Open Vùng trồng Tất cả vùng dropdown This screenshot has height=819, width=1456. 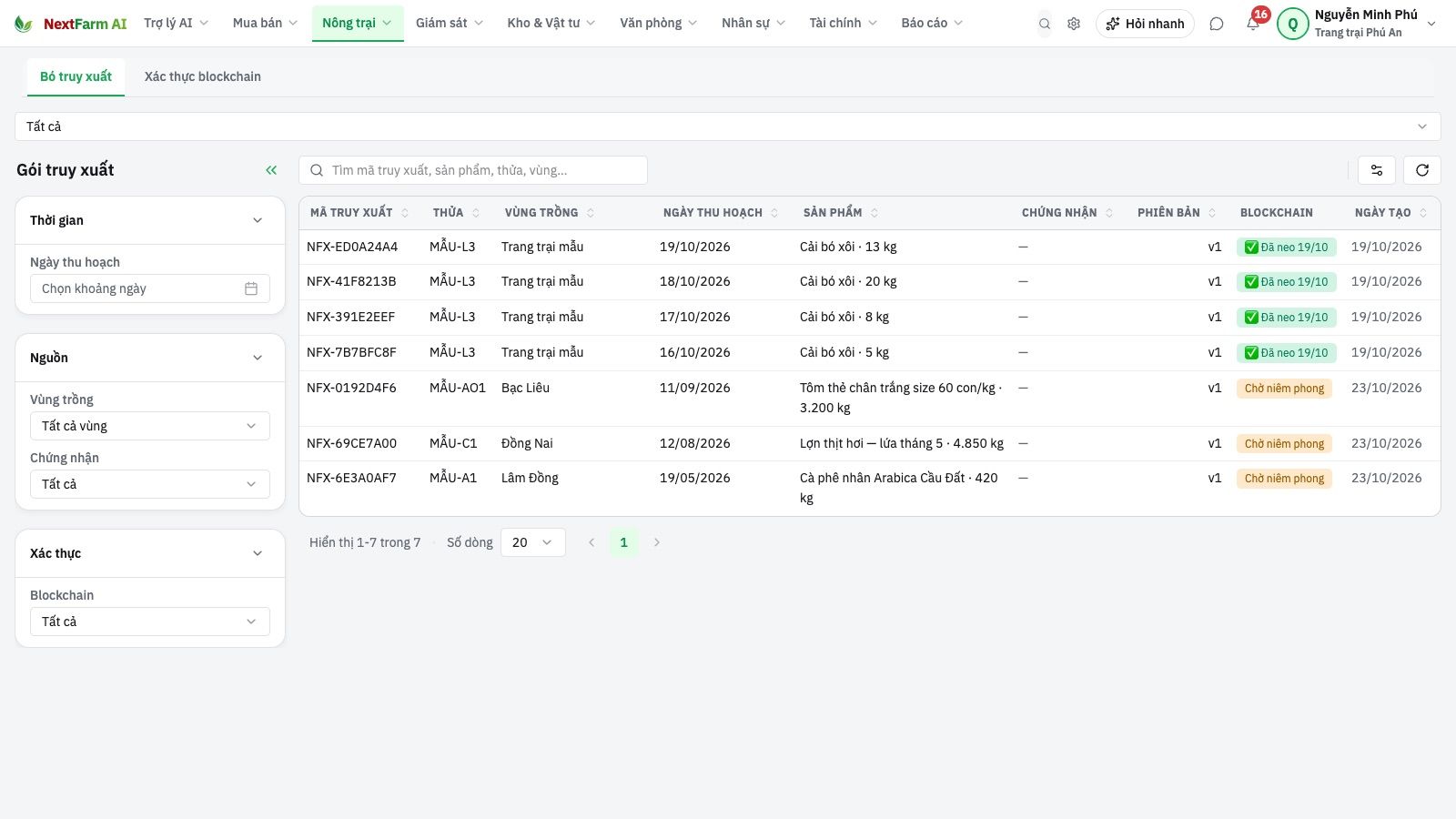point(150,426)
